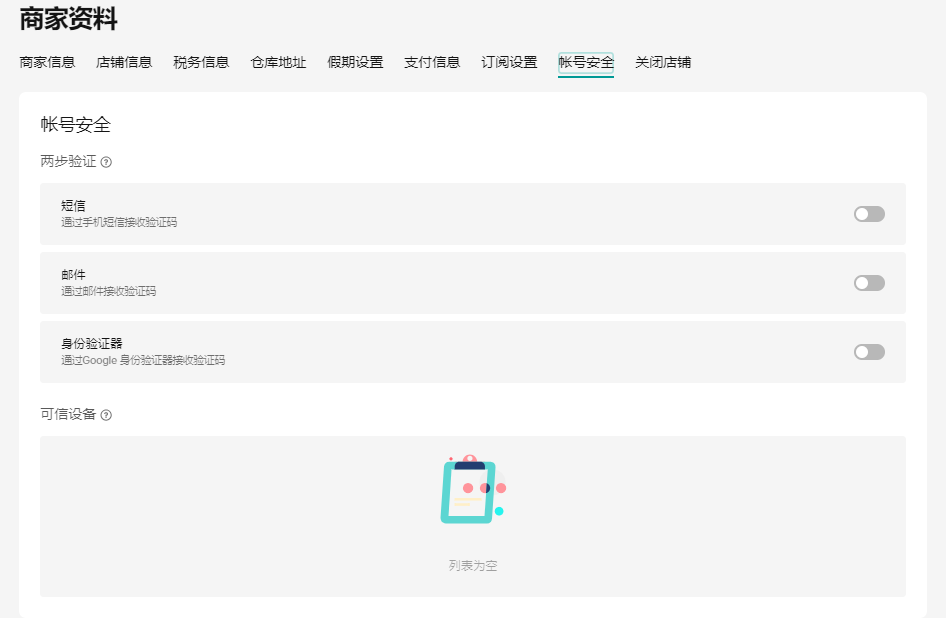Go to the 关闭店铺 tab
The width and height of the screenshot is (946, 618).
click(663, 62)
